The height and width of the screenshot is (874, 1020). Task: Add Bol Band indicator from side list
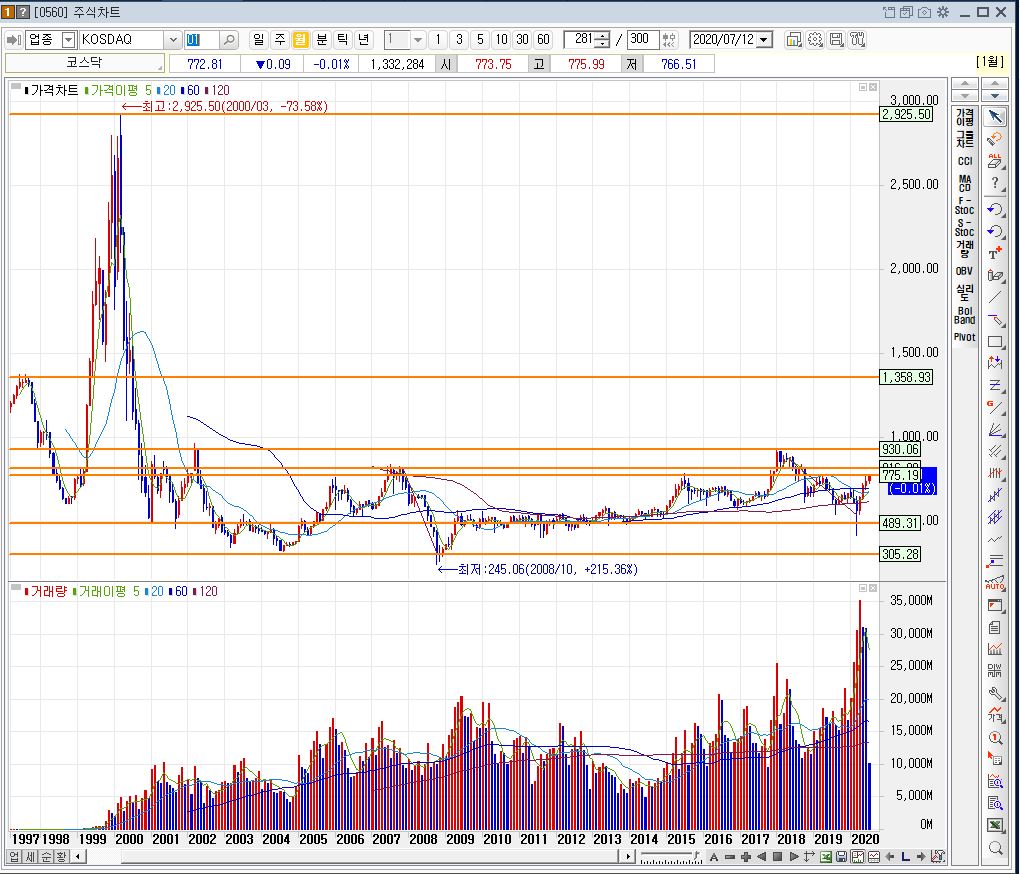pyautogui.click(x=965, y=315)
